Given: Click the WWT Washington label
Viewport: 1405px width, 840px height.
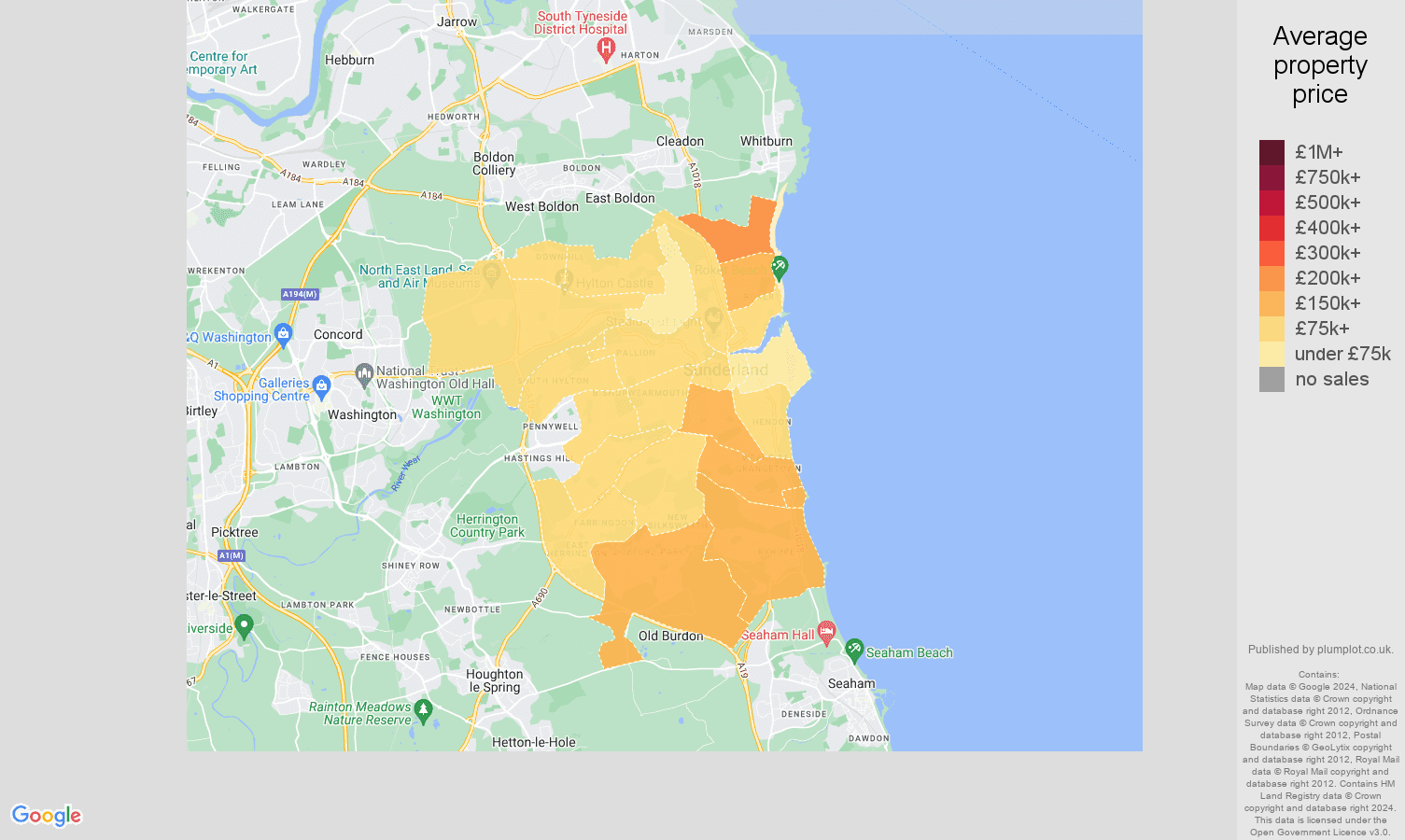Looking at the screenshot, I should click(x=446, y=407).
